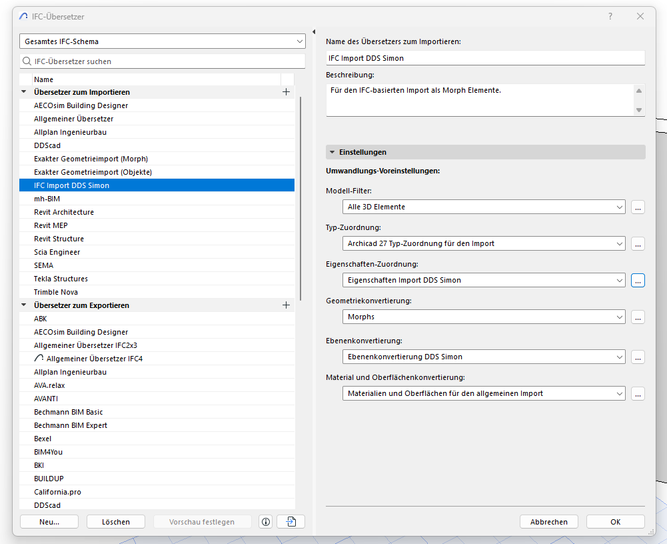
Task: Click the help question mark icon
Action: point(611,16)
